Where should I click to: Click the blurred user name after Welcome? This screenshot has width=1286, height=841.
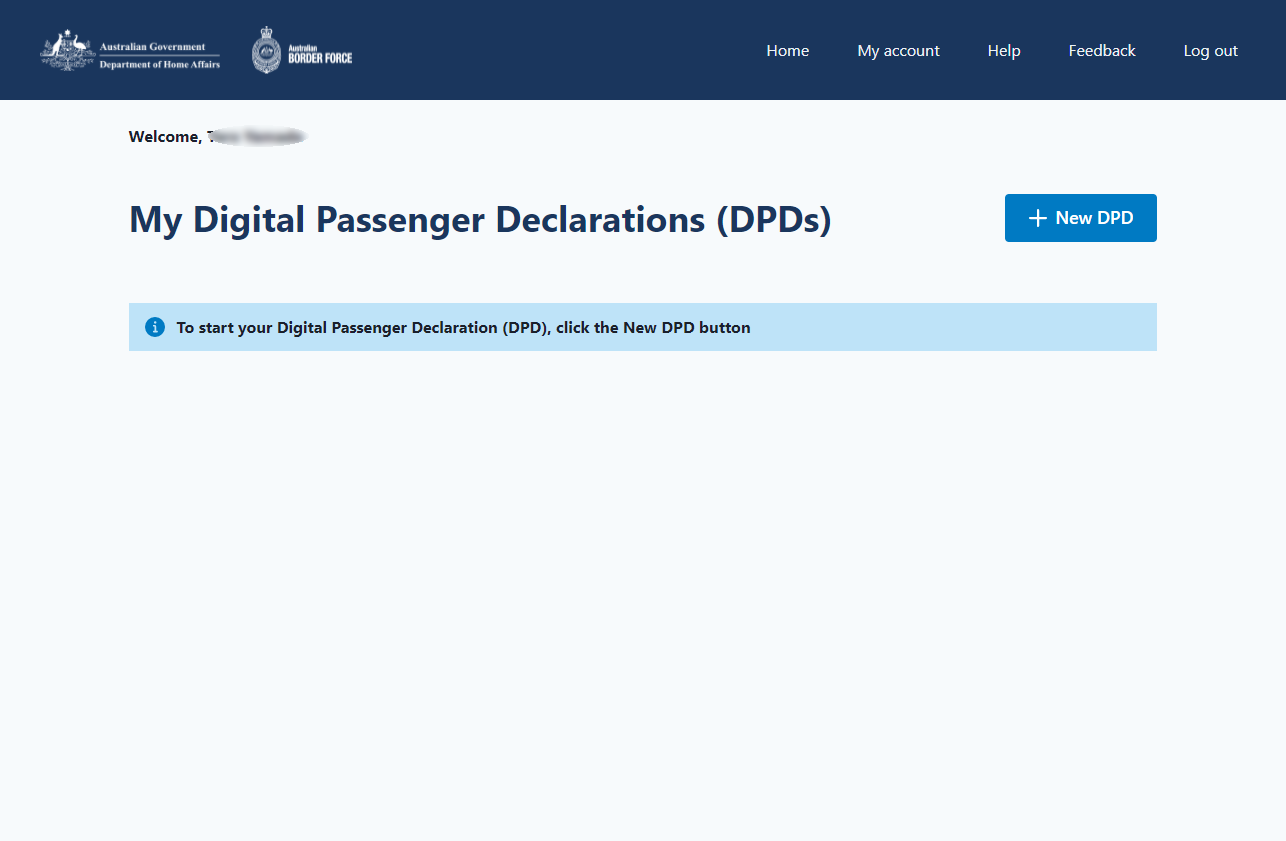point(256,137)
